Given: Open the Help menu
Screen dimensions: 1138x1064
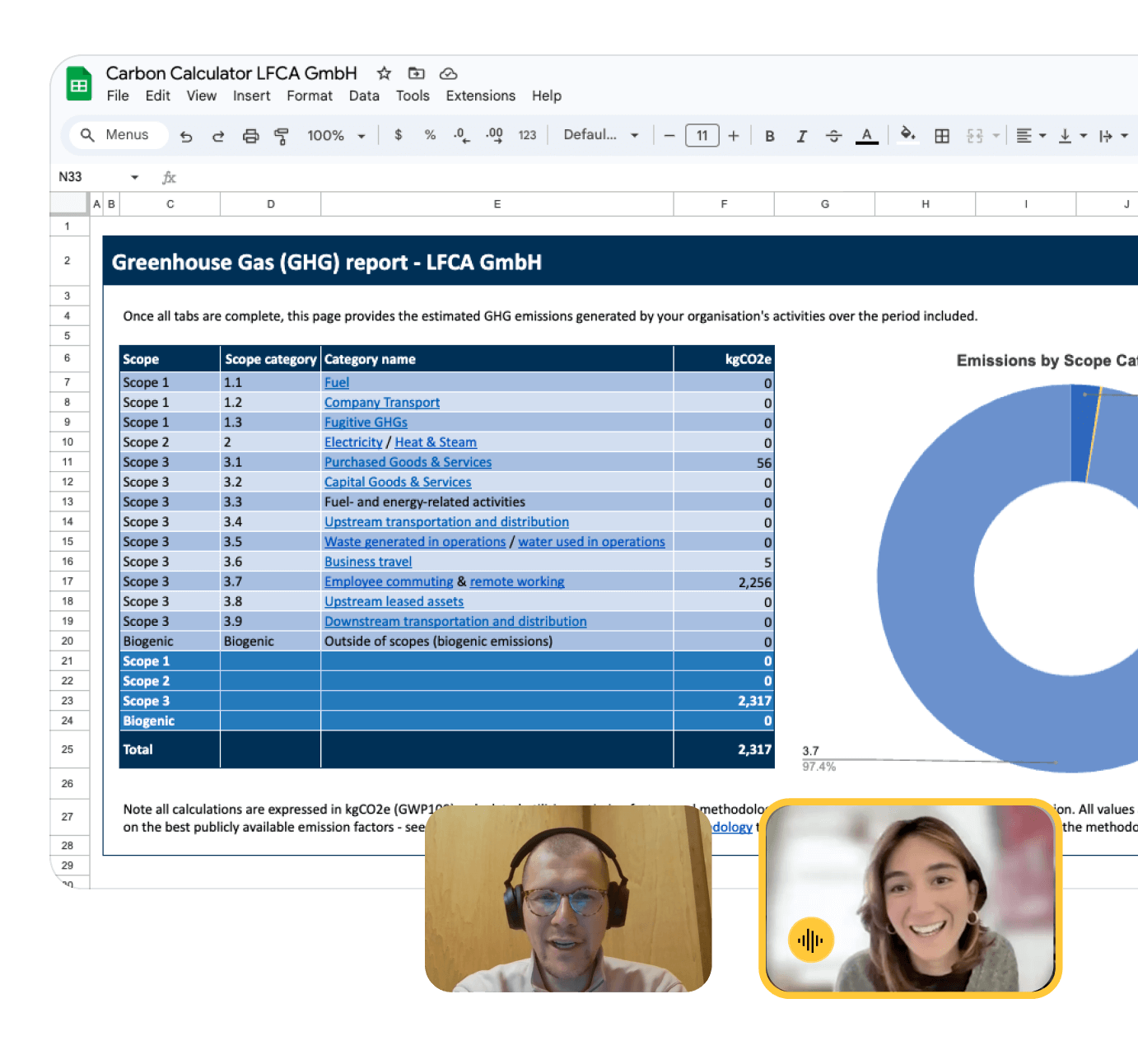Looking at the screenshot, I should point(546,96).
